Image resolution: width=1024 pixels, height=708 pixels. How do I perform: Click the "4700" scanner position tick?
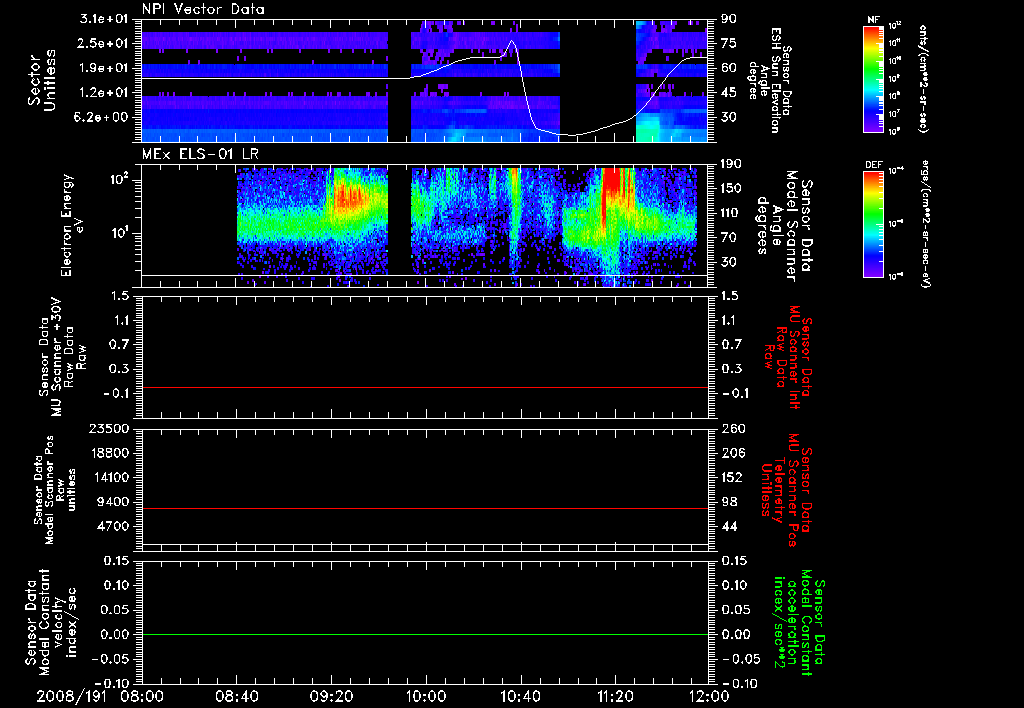pos(113,526)
